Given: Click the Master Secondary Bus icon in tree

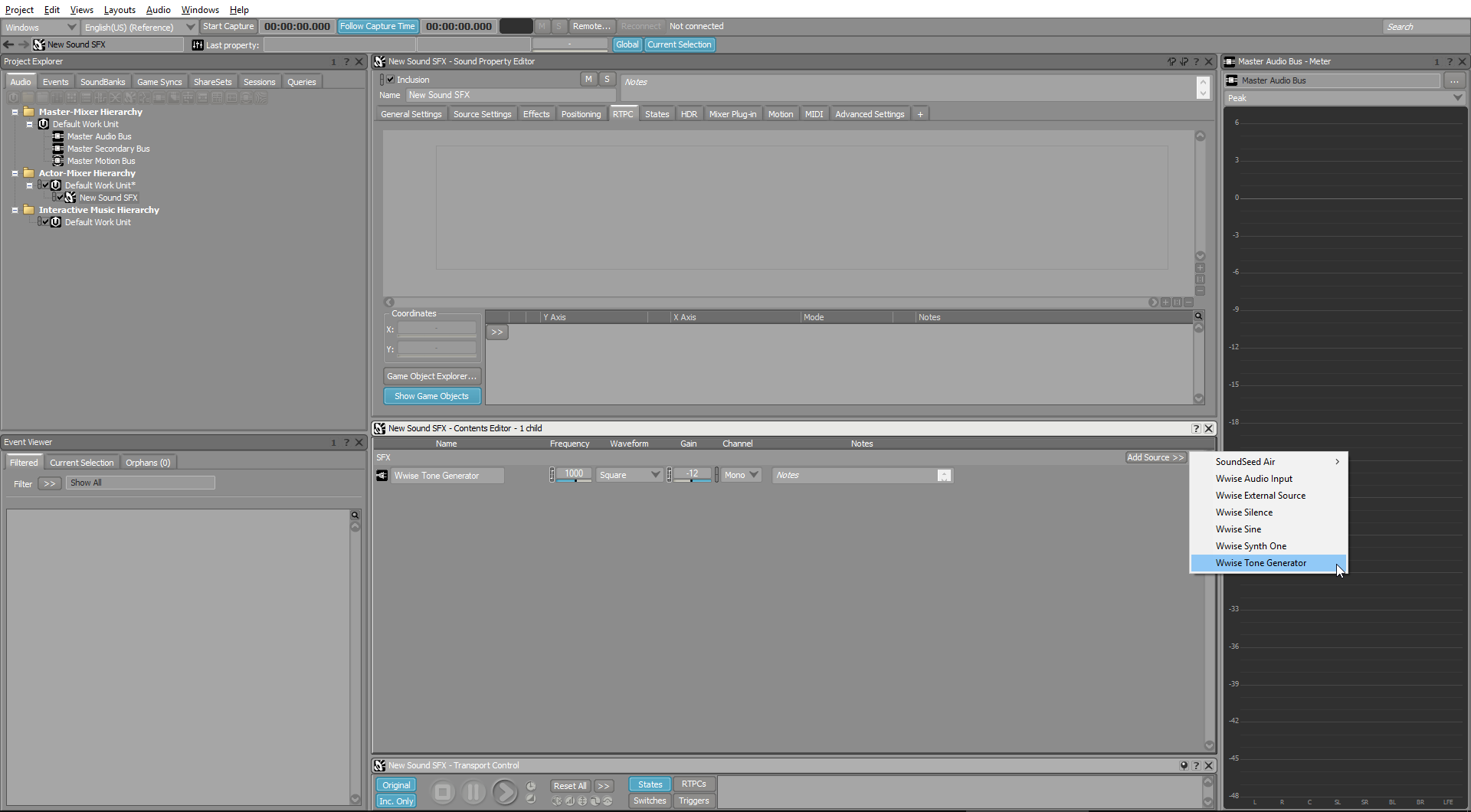Looking at the screenshot, I should tap(58, 149).
